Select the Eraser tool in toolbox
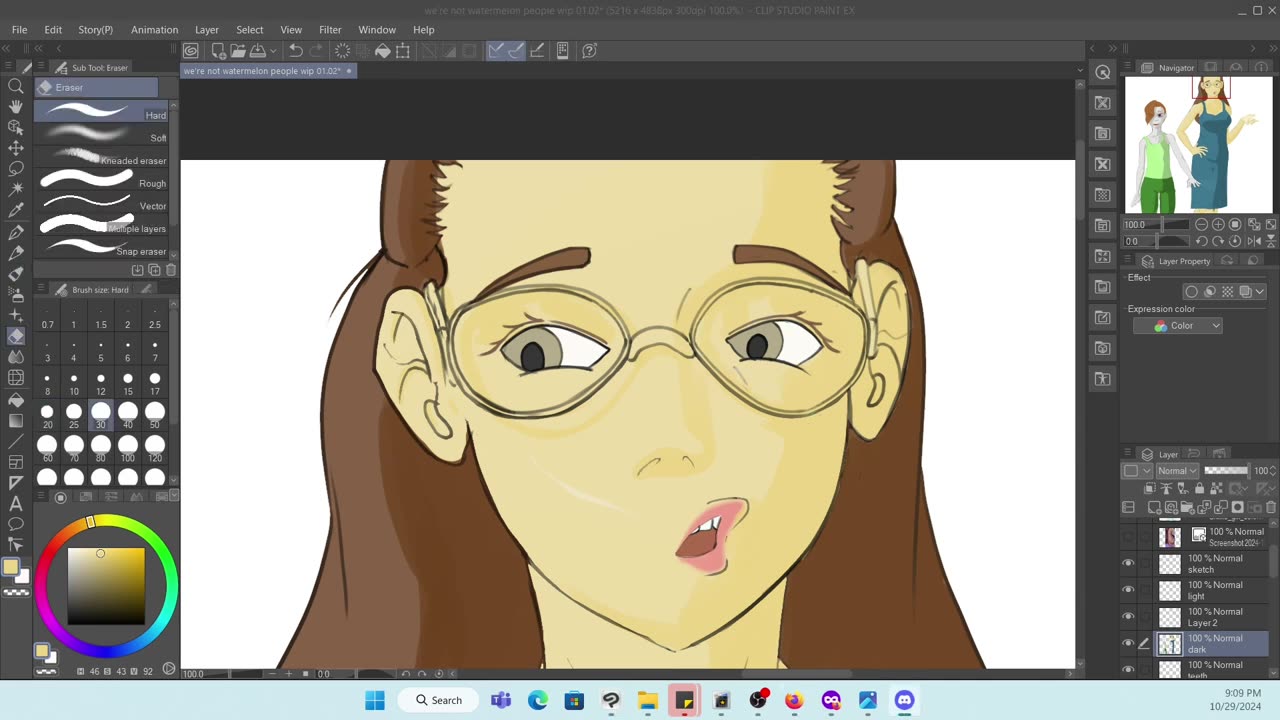Image resolution: width=1280 pixels, height=720 pixels. tap(16, 336)
